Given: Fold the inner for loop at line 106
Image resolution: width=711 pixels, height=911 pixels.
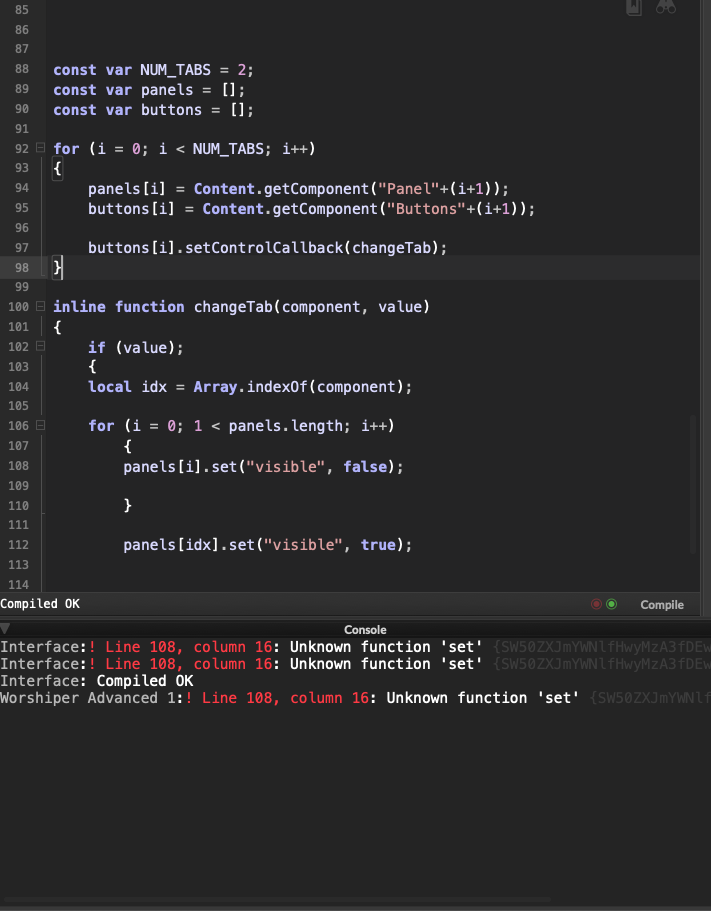Looking at the screenshot, I should point(40,426).
